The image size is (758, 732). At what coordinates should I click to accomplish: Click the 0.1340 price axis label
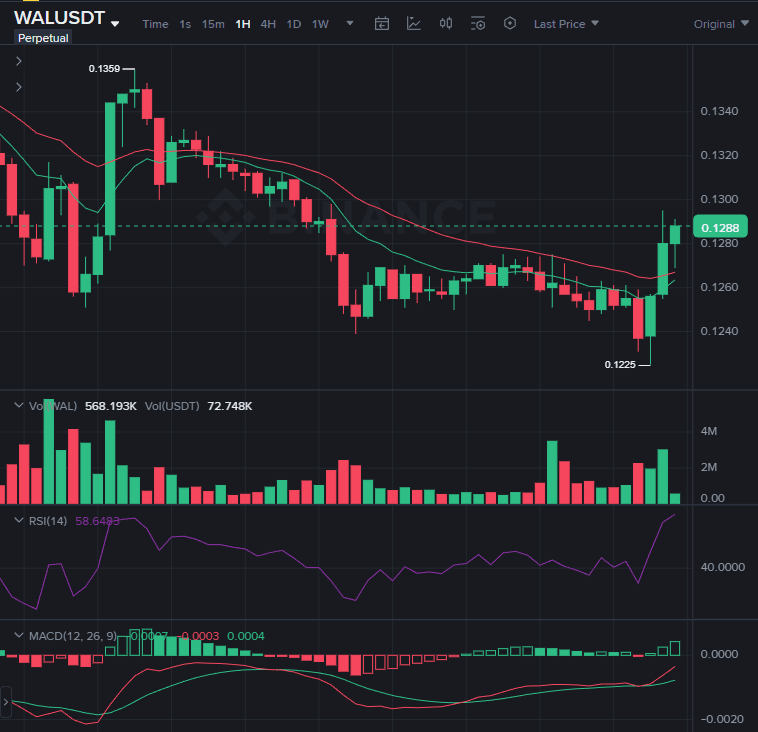[719, 111]
